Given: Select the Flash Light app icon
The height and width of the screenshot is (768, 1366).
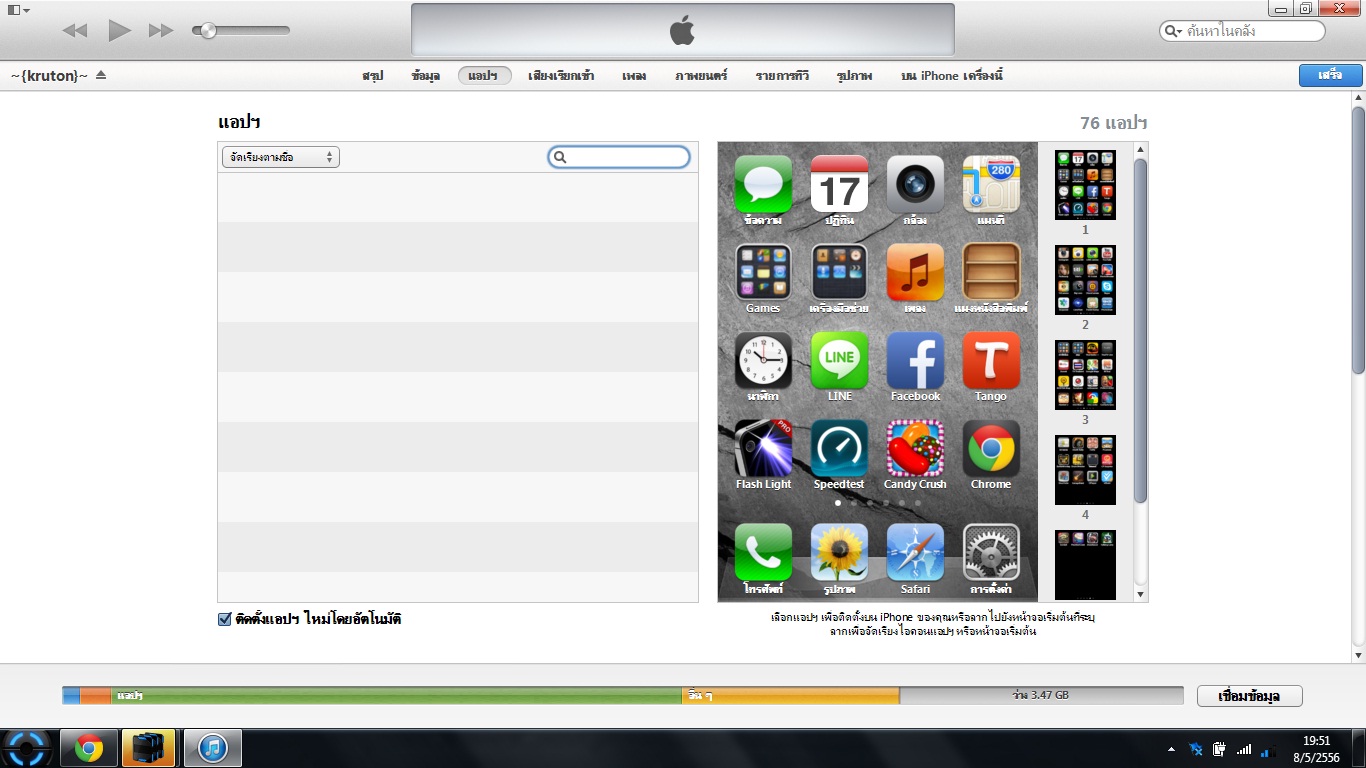Looking at the screenshot, I should pos(763,448).
